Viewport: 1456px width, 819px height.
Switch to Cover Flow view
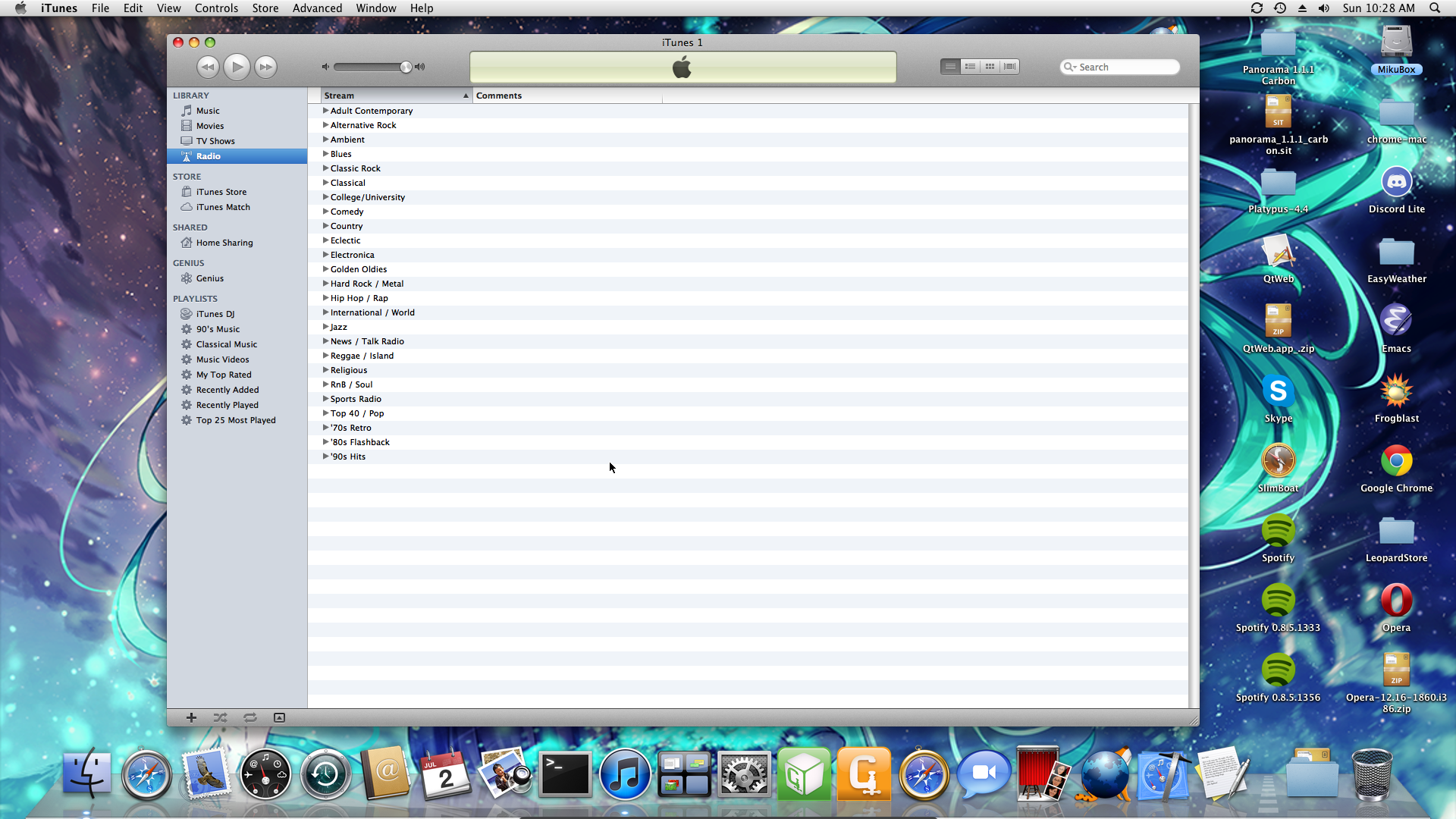[x=1009, y=67]
